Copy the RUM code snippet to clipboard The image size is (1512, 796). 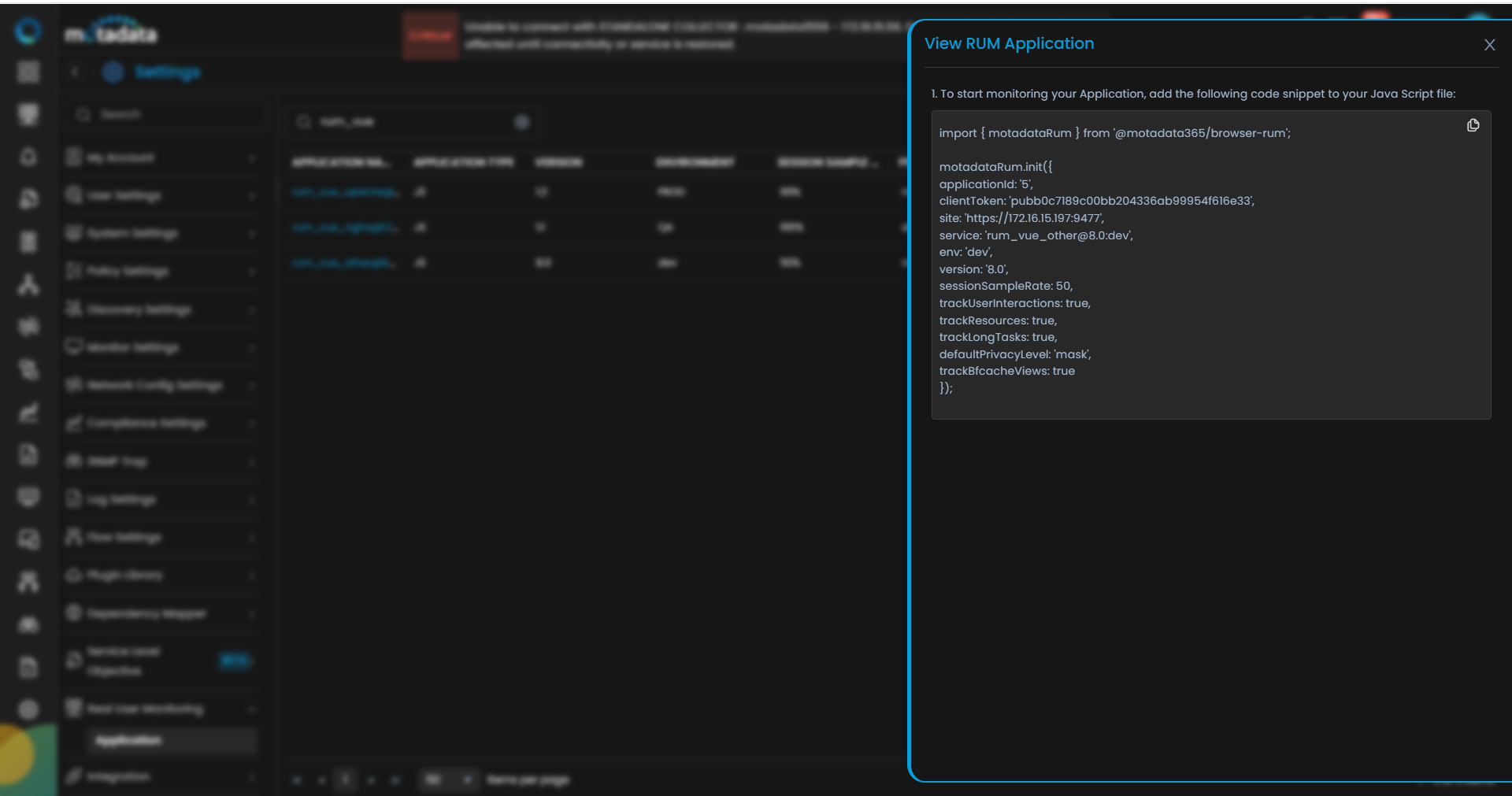tap(1473, 126)
